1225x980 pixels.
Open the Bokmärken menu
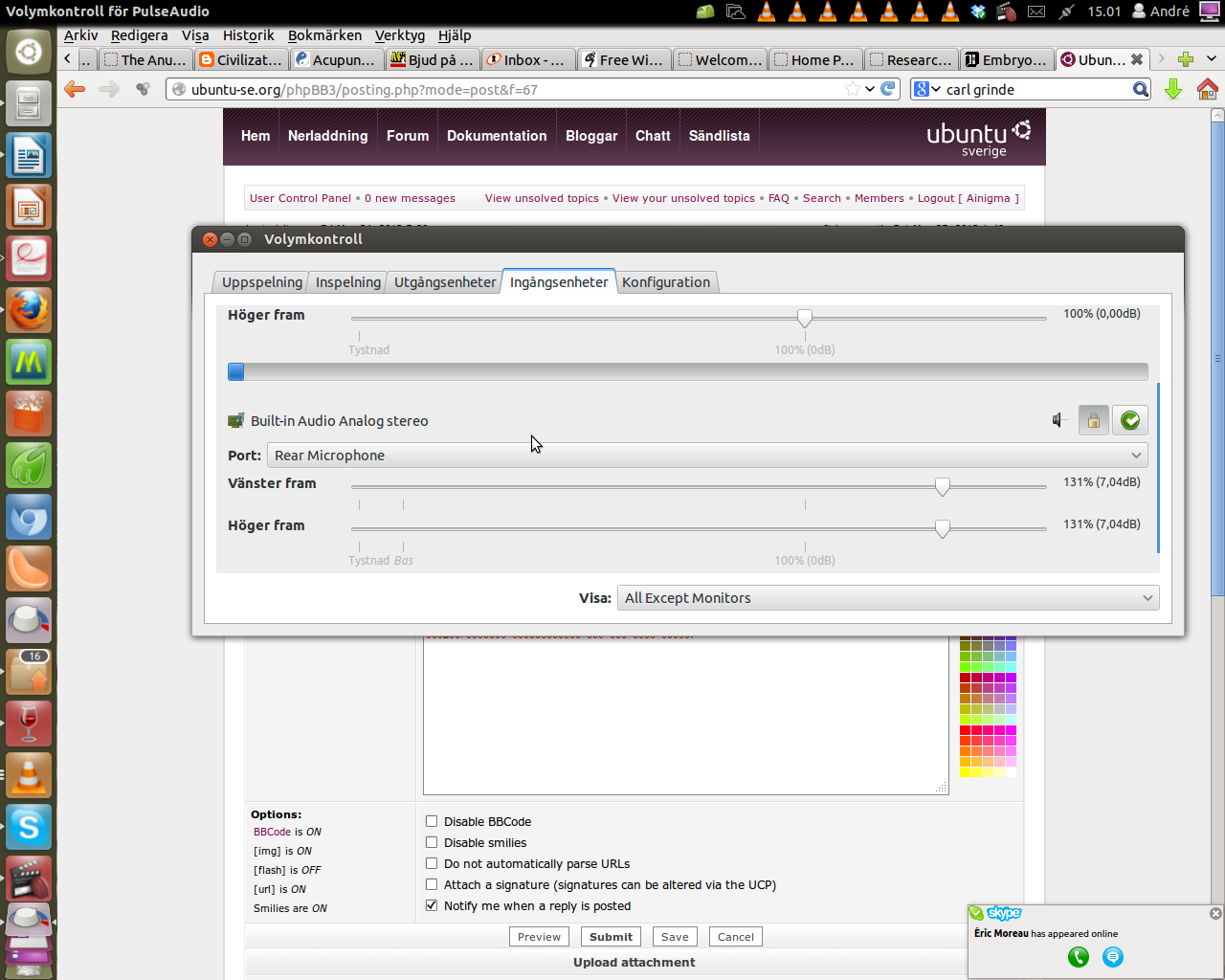[x=324, y=35]
